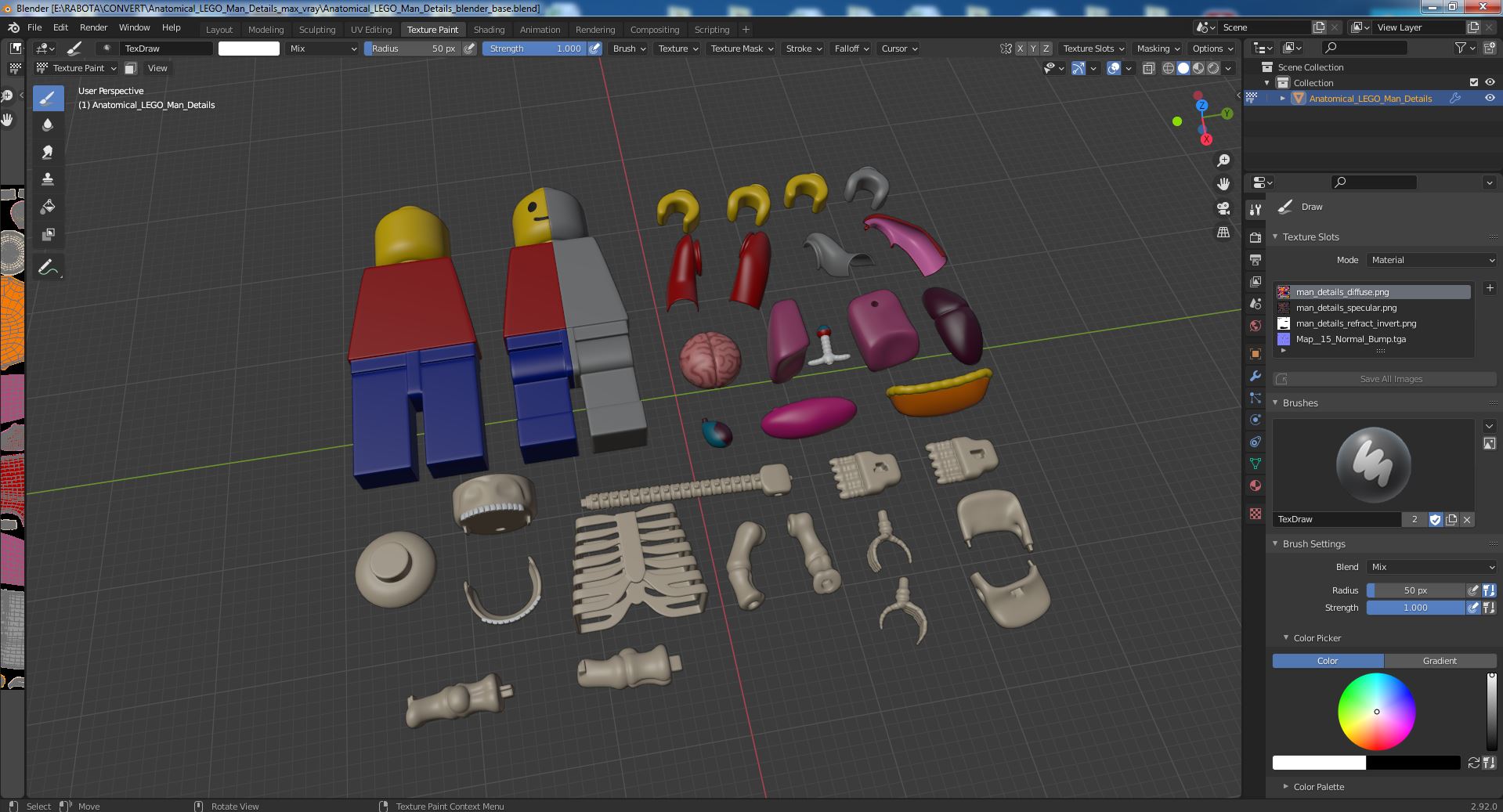Viewport: 1503px width, 812px height.
Task: Toggle fake user shield for TexDraw
Action: 1435,519
